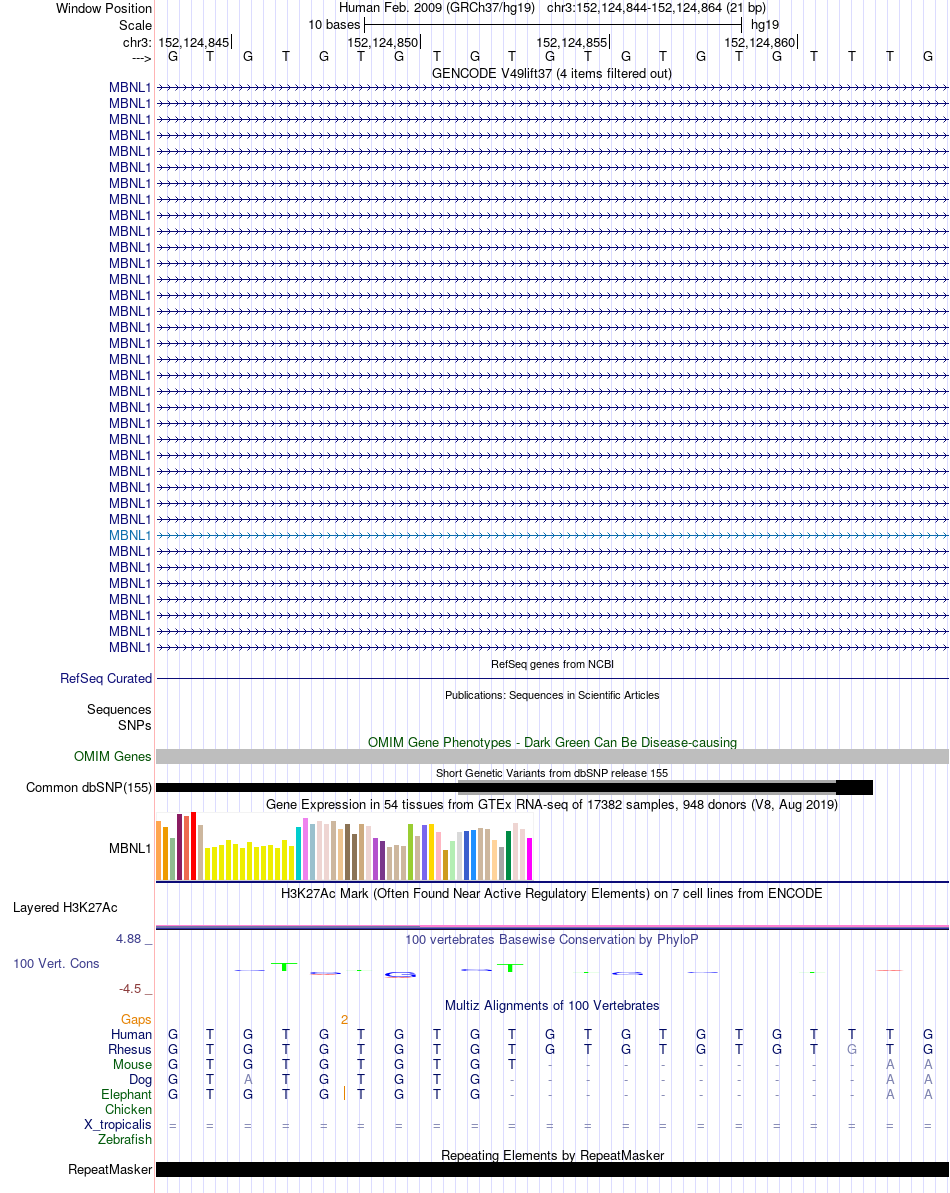
Task: Click the orange 'Gaps' label
Action: point(136,1020)
